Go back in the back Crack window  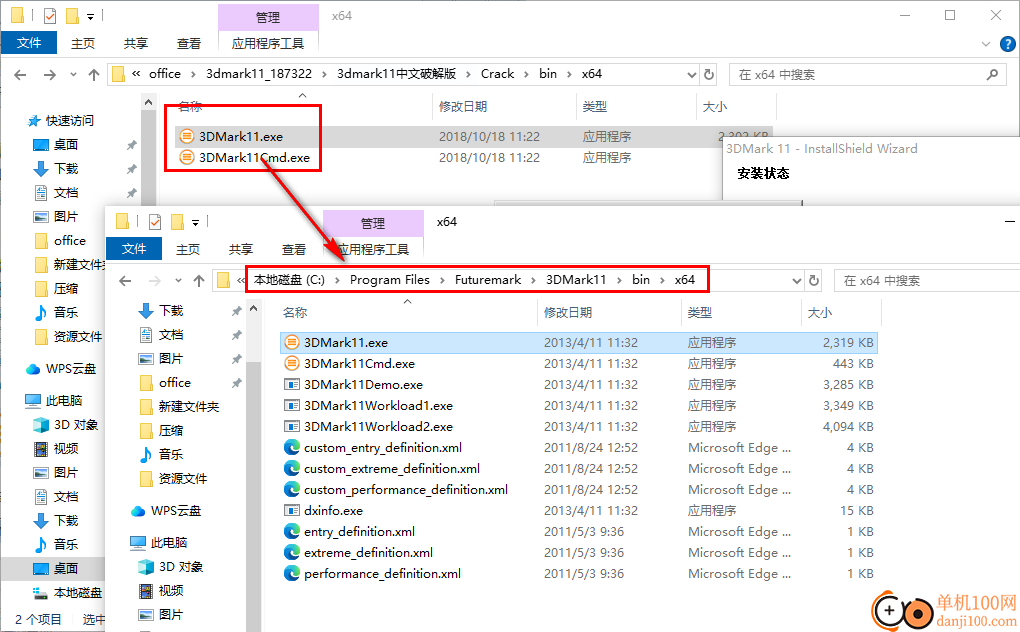click(20, 75)
